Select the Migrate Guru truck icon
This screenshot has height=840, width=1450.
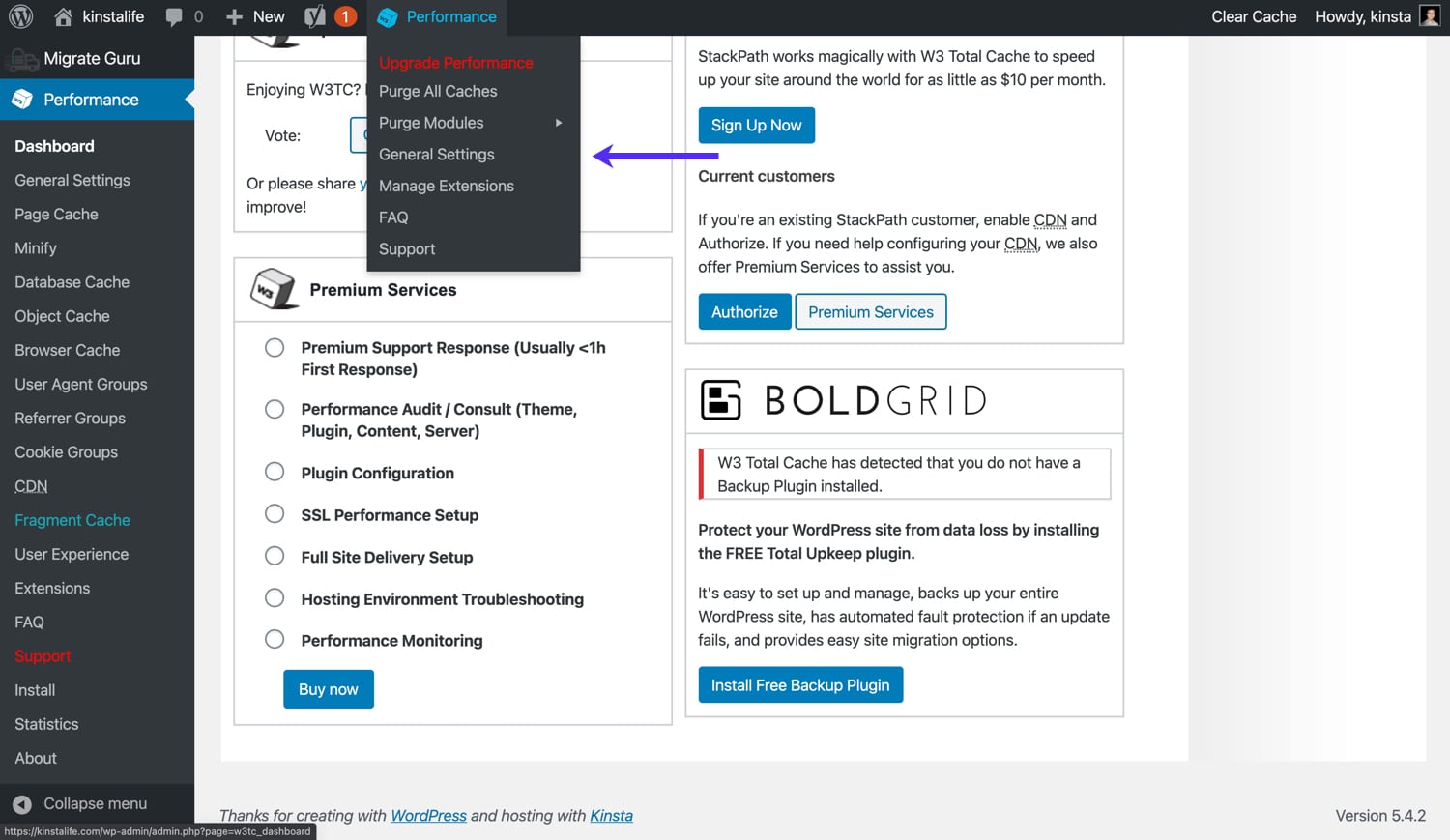(23, 58)
